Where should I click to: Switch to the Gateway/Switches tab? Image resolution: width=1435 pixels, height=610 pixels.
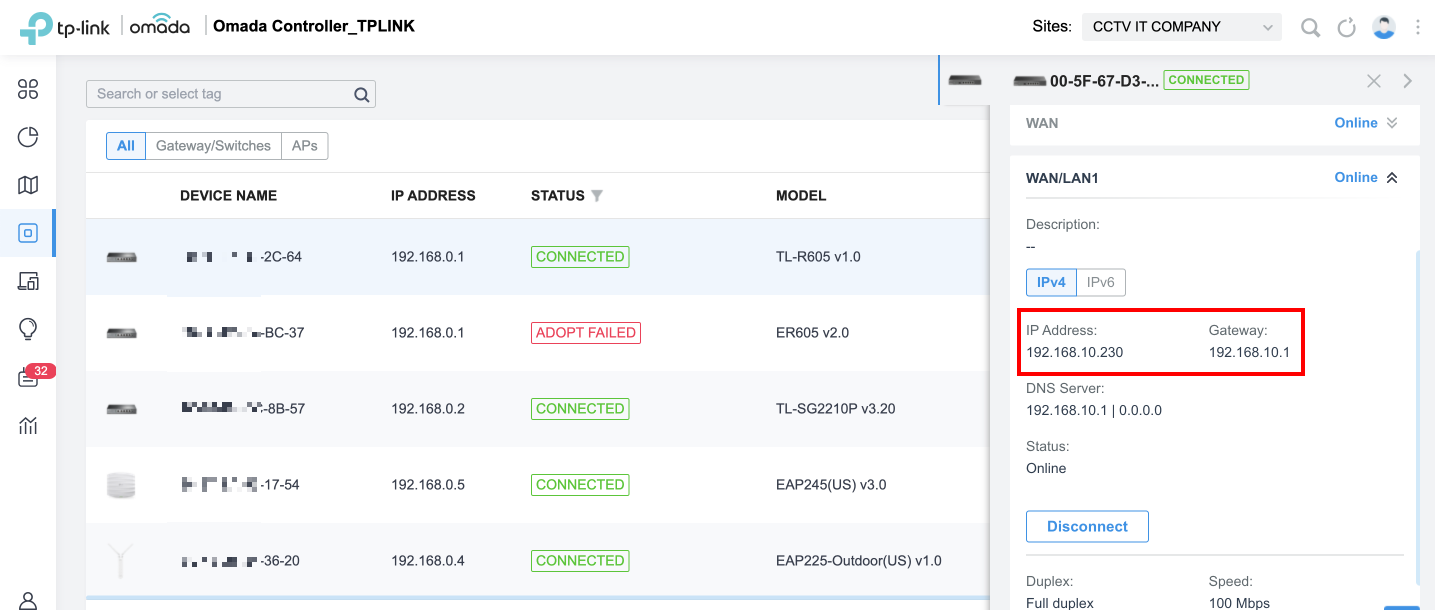pos(212,145)
